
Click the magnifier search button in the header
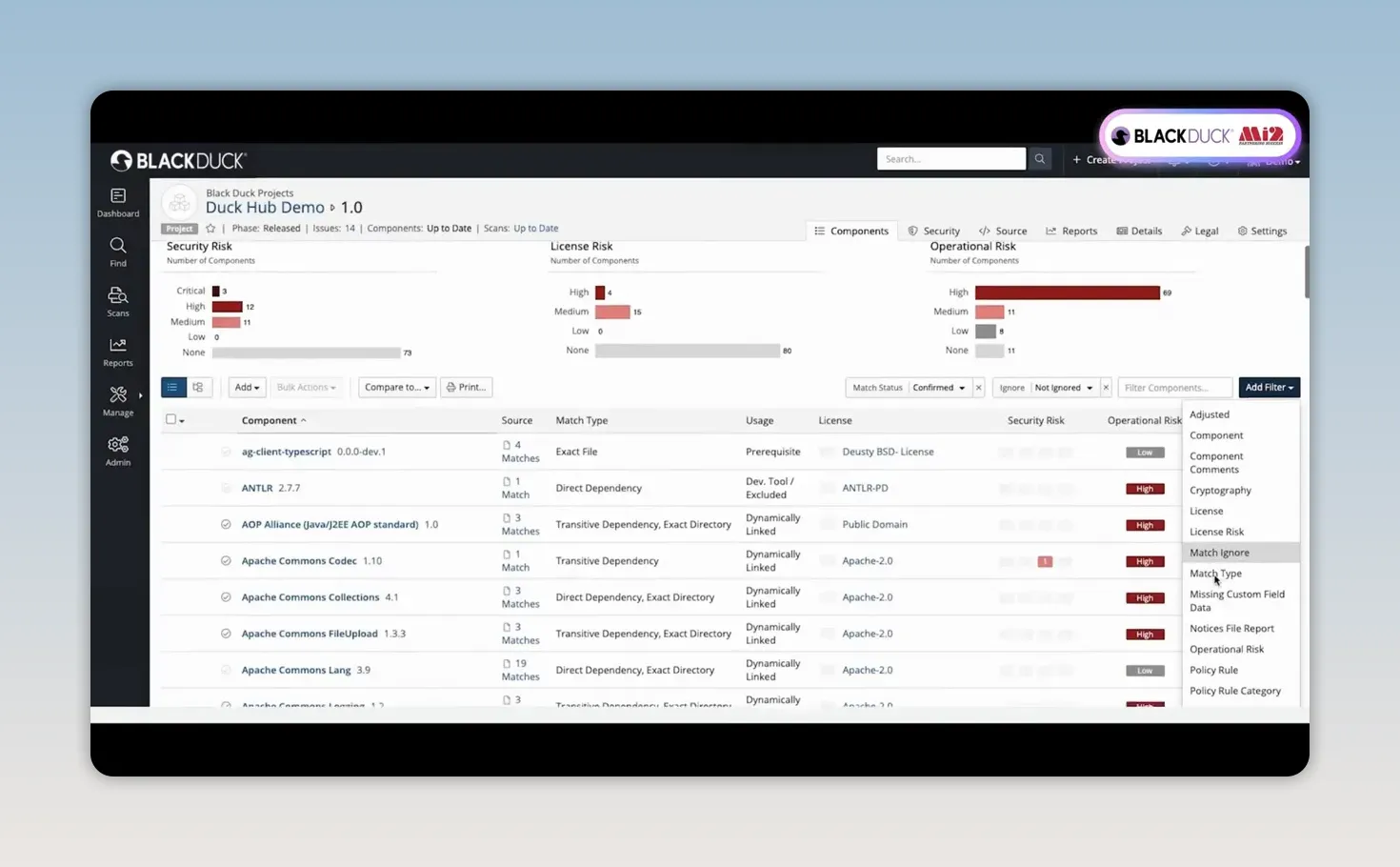(1040, 159)
